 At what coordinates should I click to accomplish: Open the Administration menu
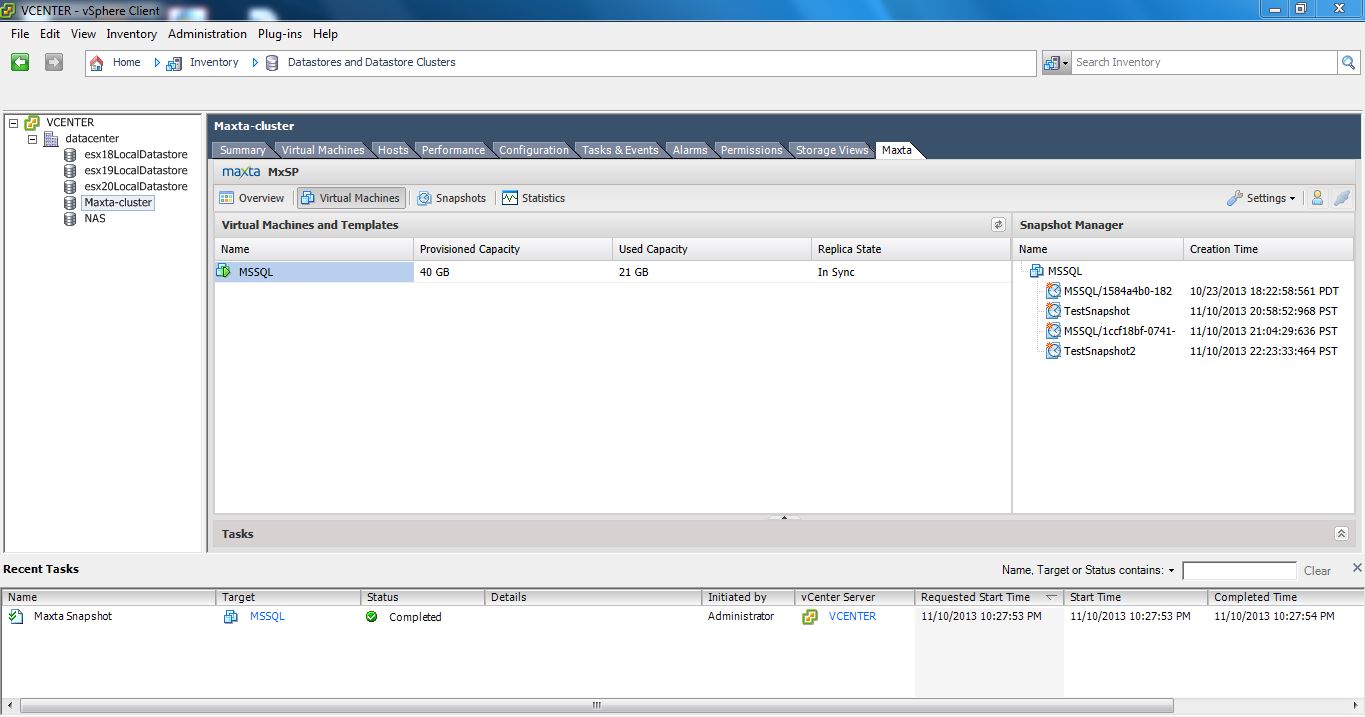pyautogui.click(x=207, y=34)
